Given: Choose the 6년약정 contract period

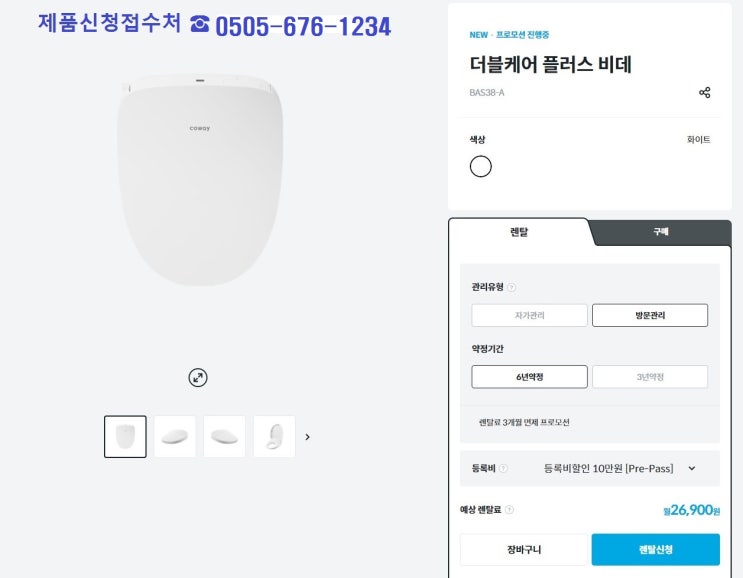Looking at the screenshot, I should click(529, 377).
